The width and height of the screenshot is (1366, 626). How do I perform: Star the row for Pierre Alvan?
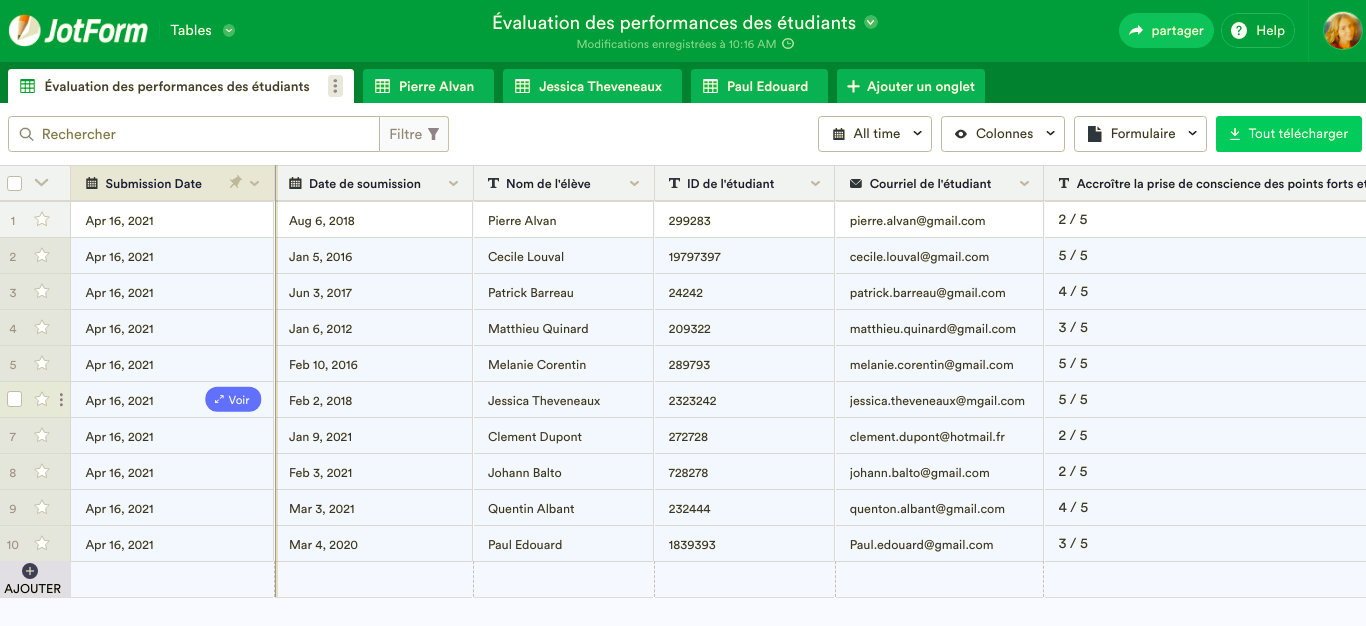coord(42,220)
